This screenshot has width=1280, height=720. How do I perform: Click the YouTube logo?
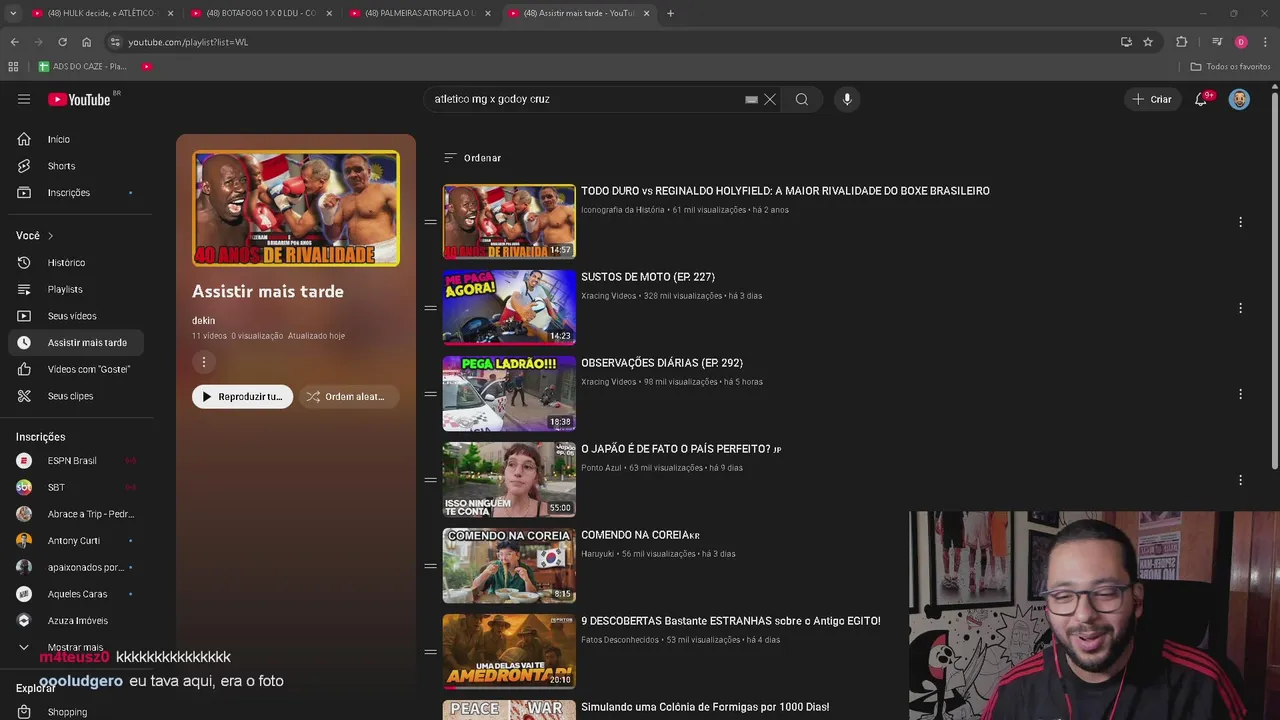[x=79, y=99]
